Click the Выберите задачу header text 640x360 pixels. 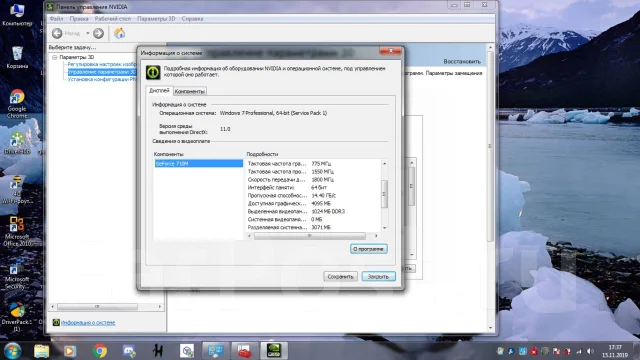coord(73,48)
